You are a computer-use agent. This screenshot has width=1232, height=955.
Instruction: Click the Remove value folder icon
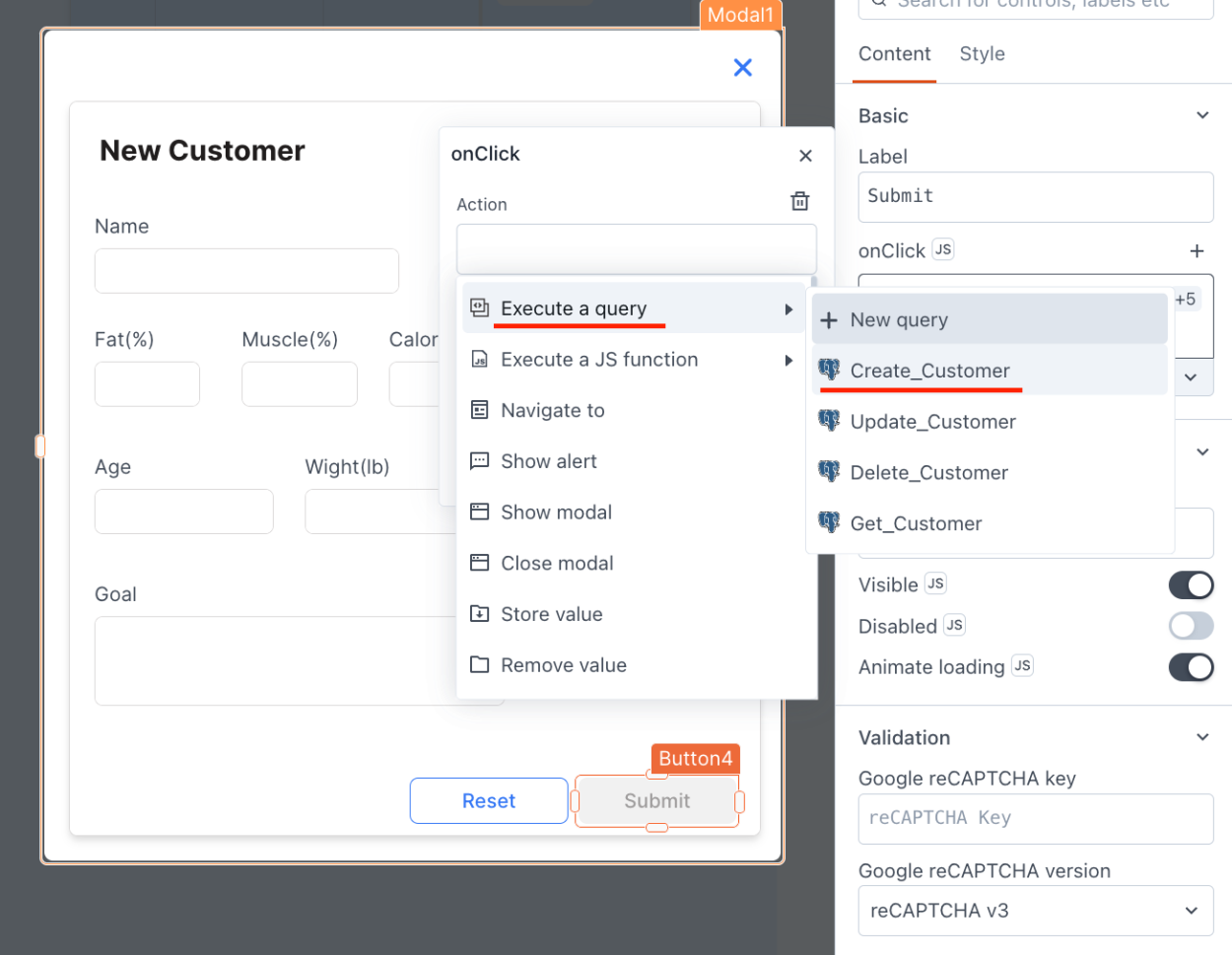(x=479, y=665)
